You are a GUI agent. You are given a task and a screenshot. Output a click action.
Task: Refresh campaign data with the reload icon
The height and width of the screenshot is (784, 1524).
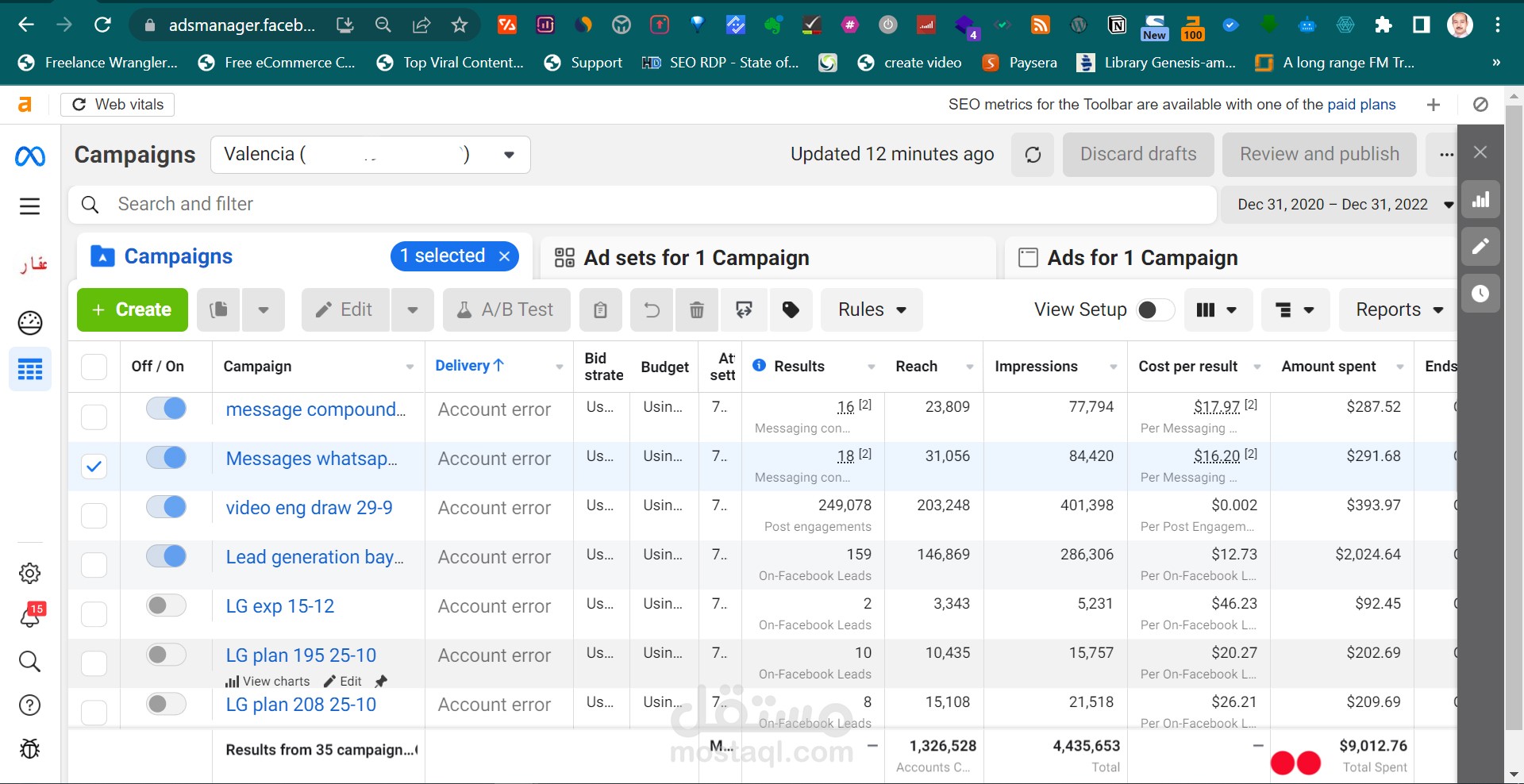pyautogui.click(x=1033, y=155)
